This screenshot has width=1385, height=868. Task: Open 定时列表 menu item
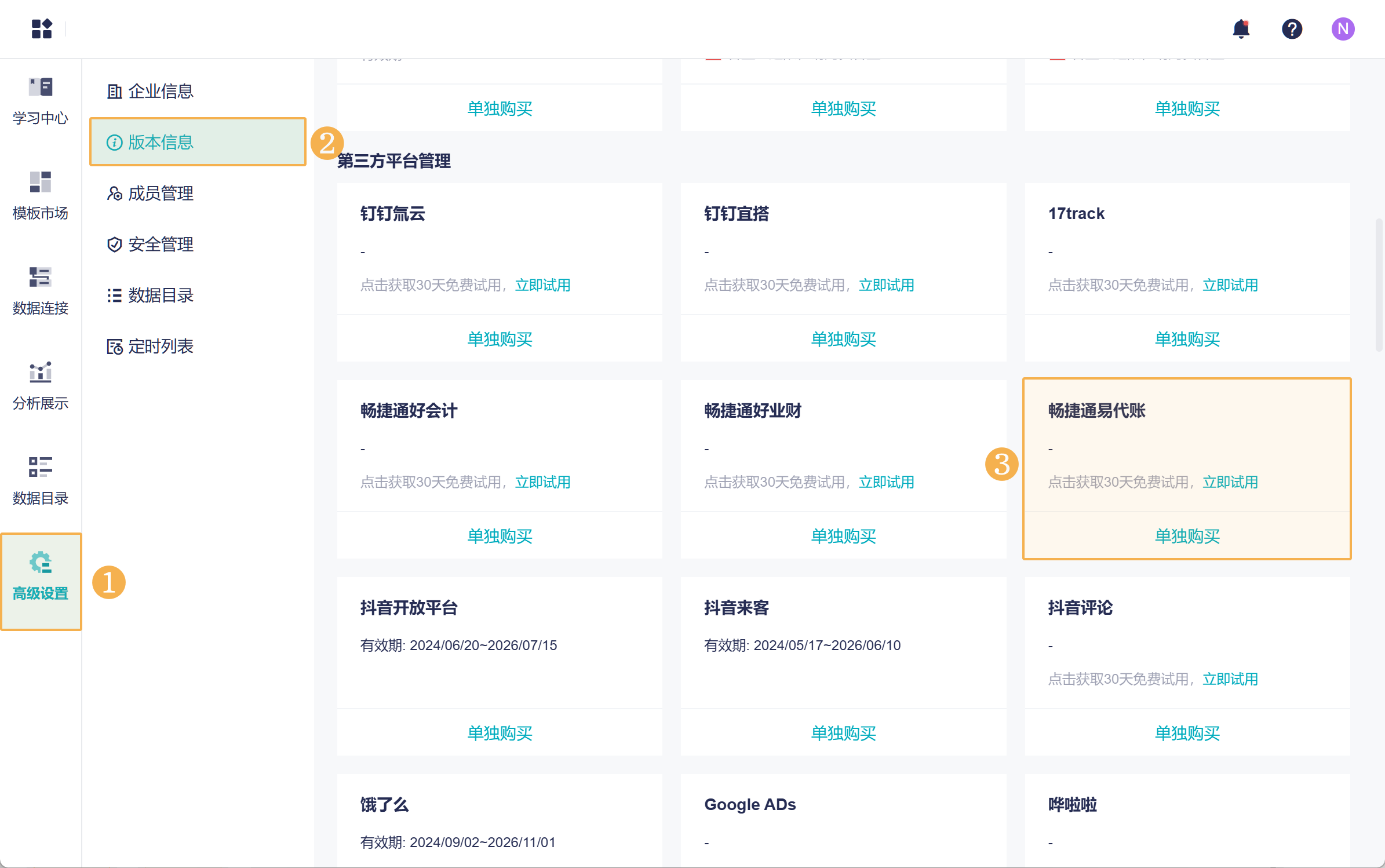[x=160, y=347]
